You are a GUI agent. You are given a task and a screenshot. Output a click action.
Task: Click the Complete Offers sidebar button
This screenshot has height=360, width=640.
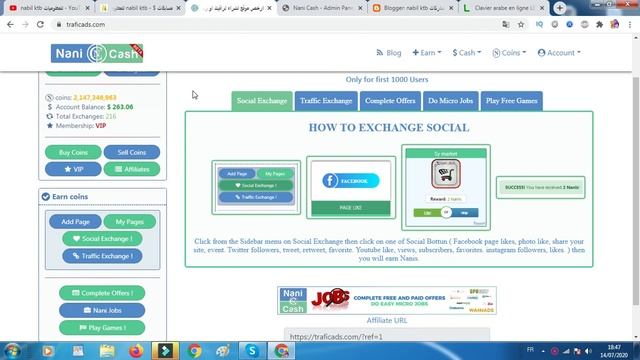(102, 293)
